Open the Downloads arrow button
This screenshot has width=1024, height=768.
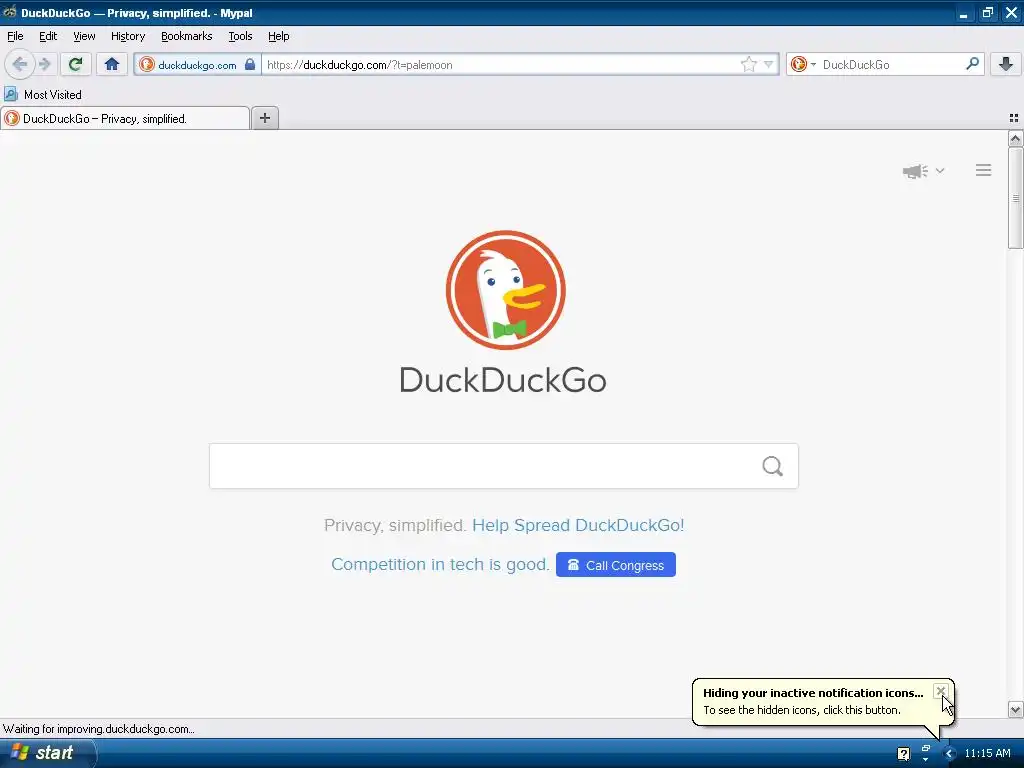pyautogui.click(x=1006, y=64)
